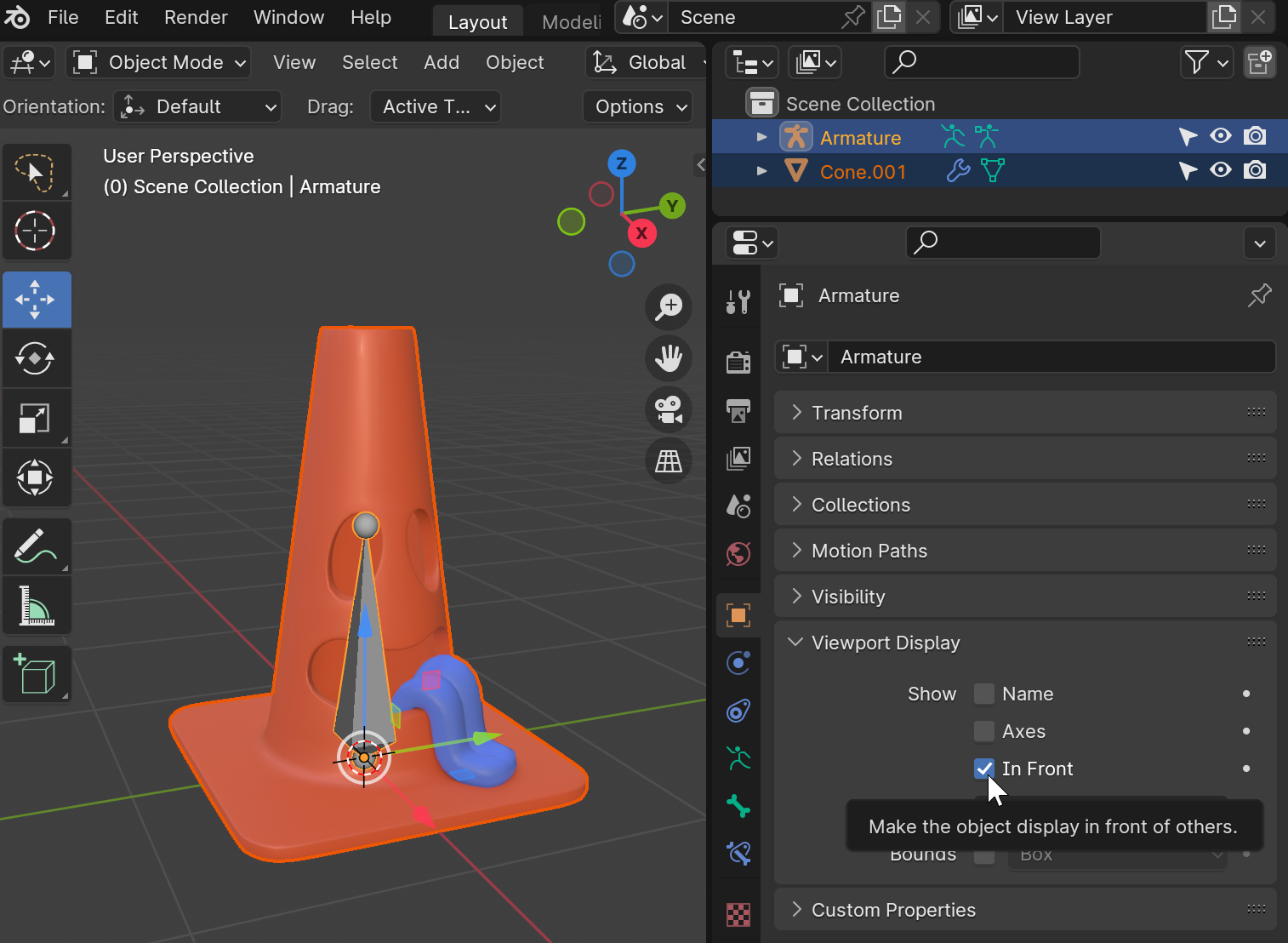Open the Bone Constraints properties tab
The width and height of the screenshot is (1288, 943).
(738, 853)
